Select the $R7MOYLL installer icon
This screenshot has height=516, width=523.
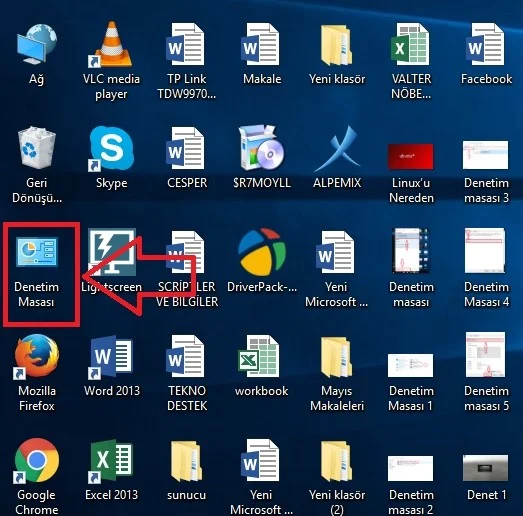262,148
